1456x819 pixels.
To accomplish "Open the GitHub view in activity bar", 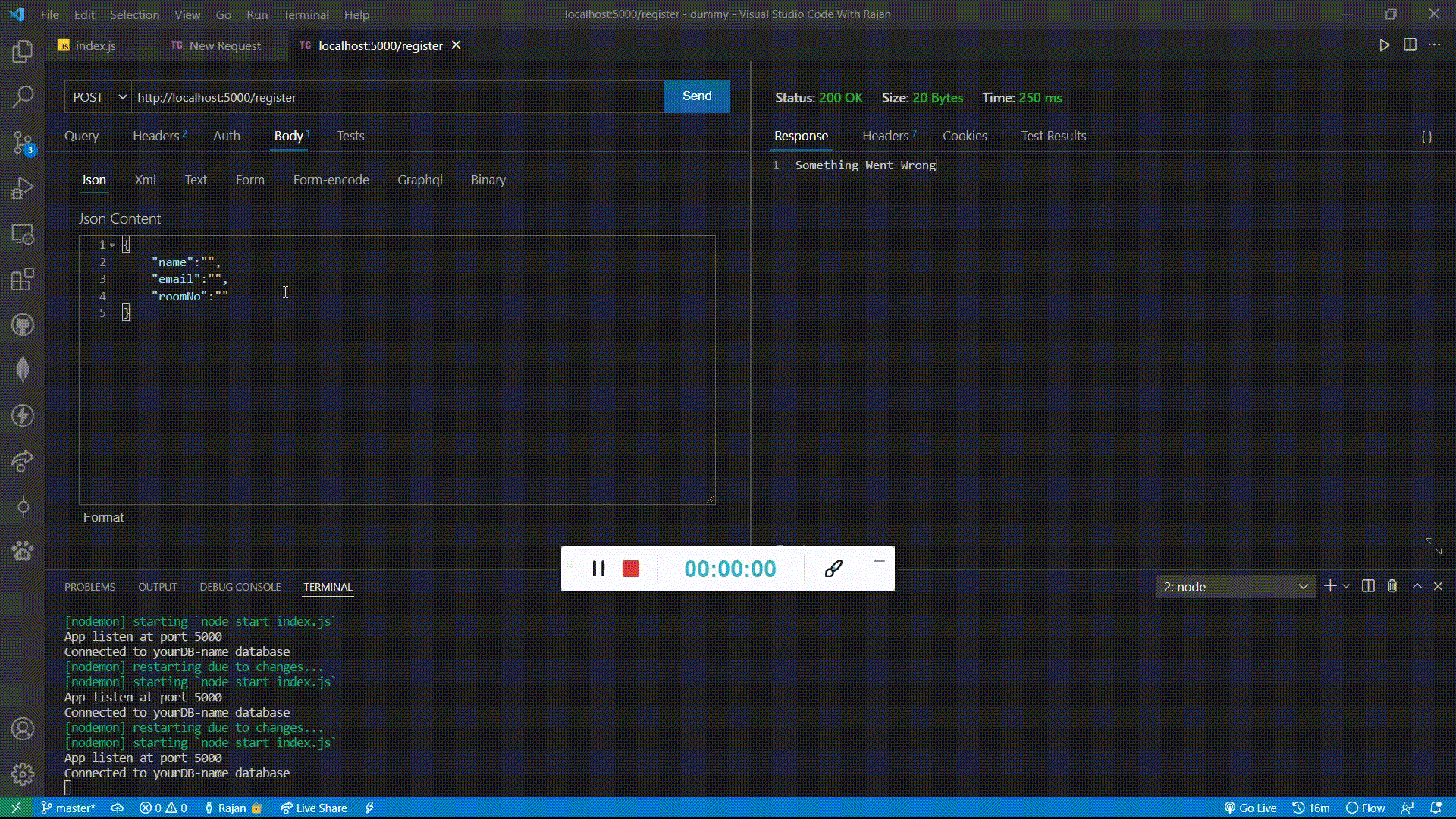I will [x=23, y=325].
